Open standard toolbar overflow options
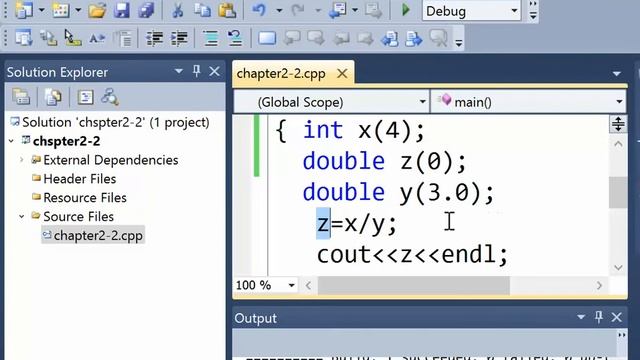The image size is (640, 360). pyautogui.click(x=533, y=11)
